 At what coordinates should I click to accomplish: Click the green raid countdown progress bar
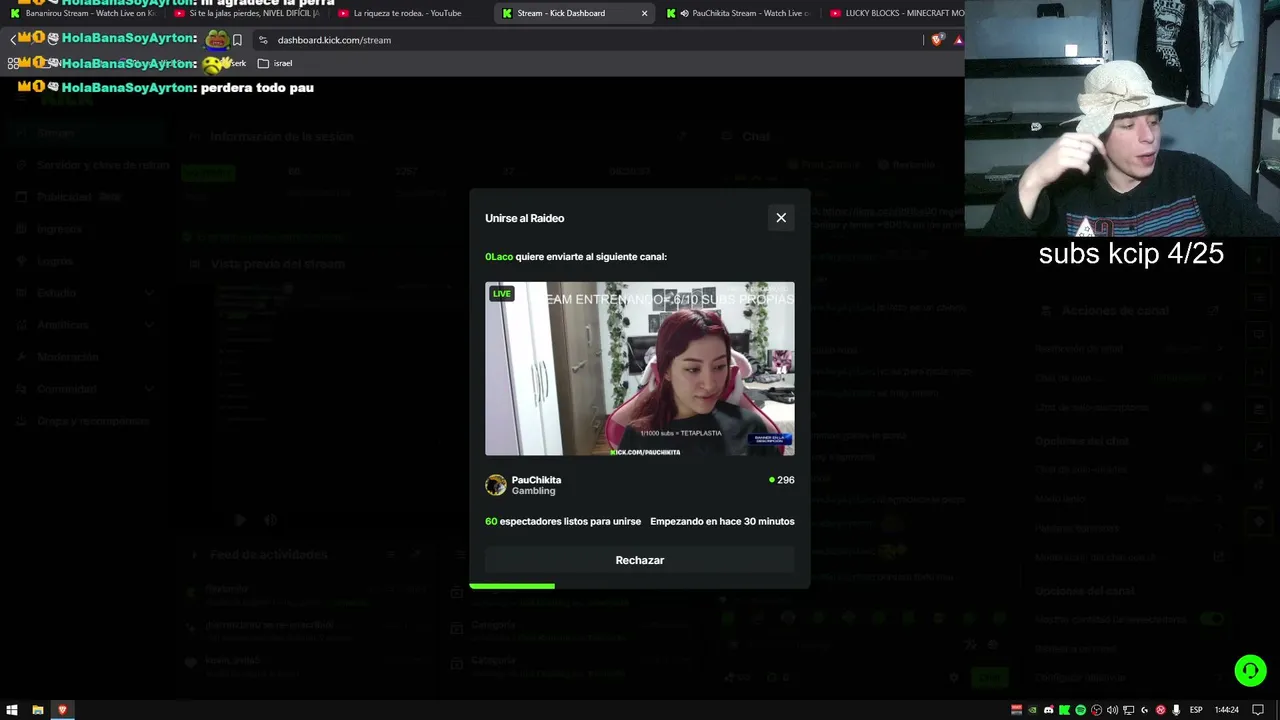tap(512, 586)
